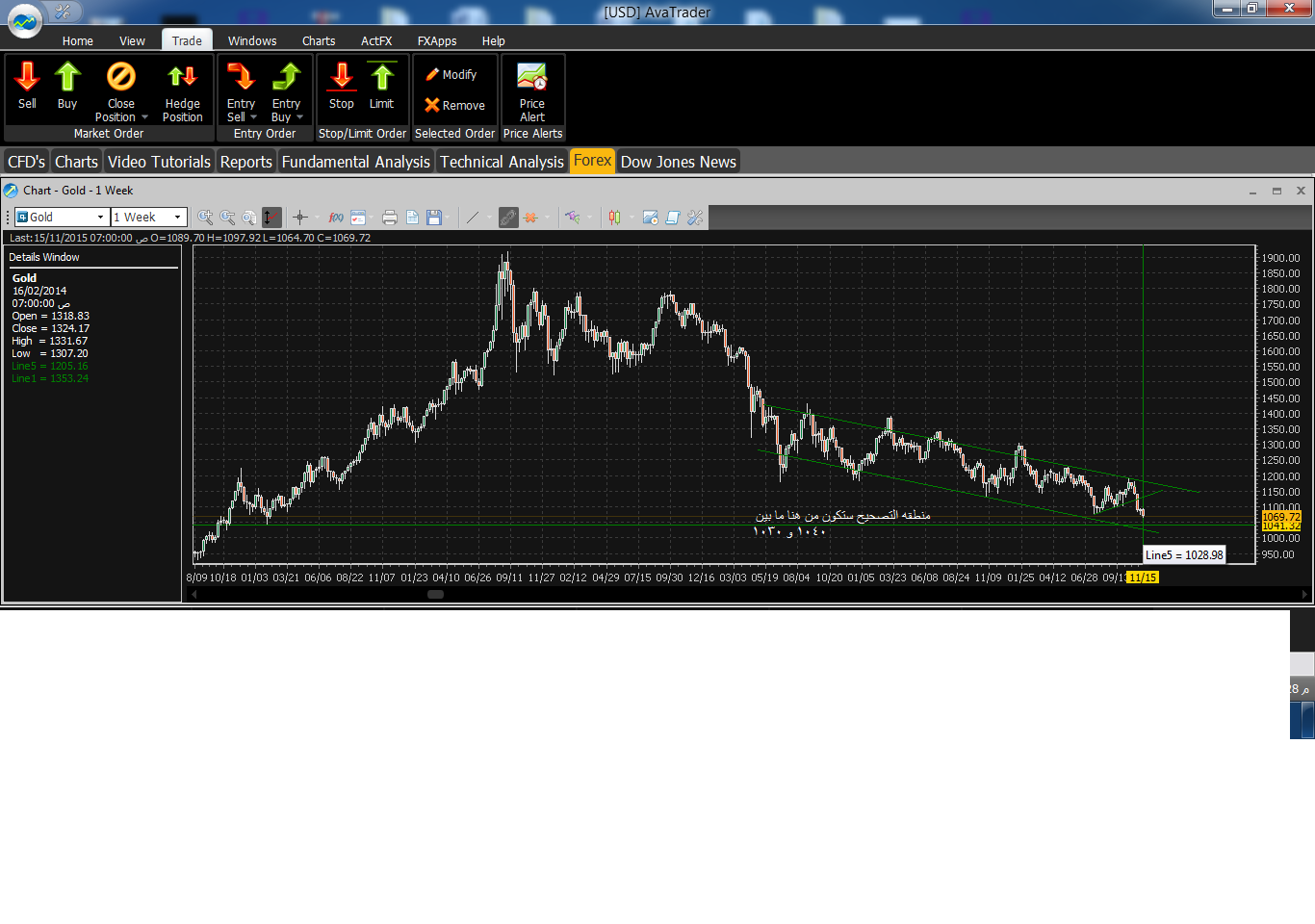Open the ActFX ribbon tab

[x=376, y=41]
